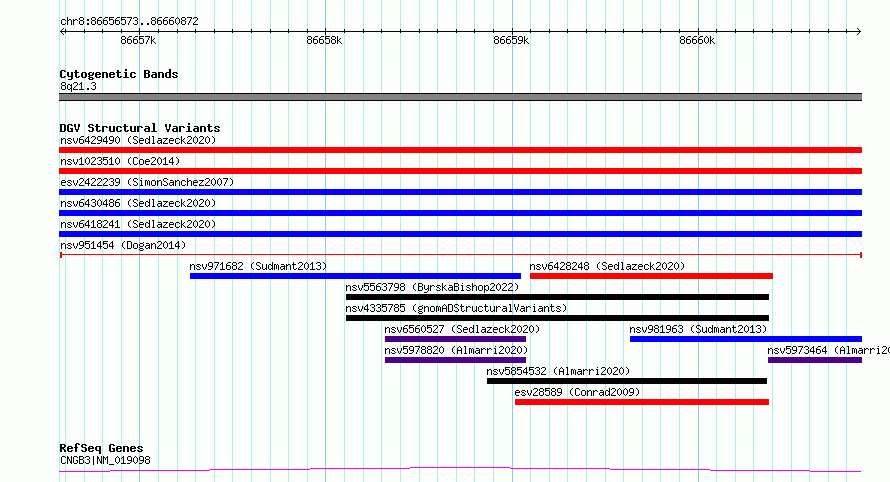The image size is (890, 482).
Task: Click the blue bar under nsv6418241
Action: pos(460,234)
